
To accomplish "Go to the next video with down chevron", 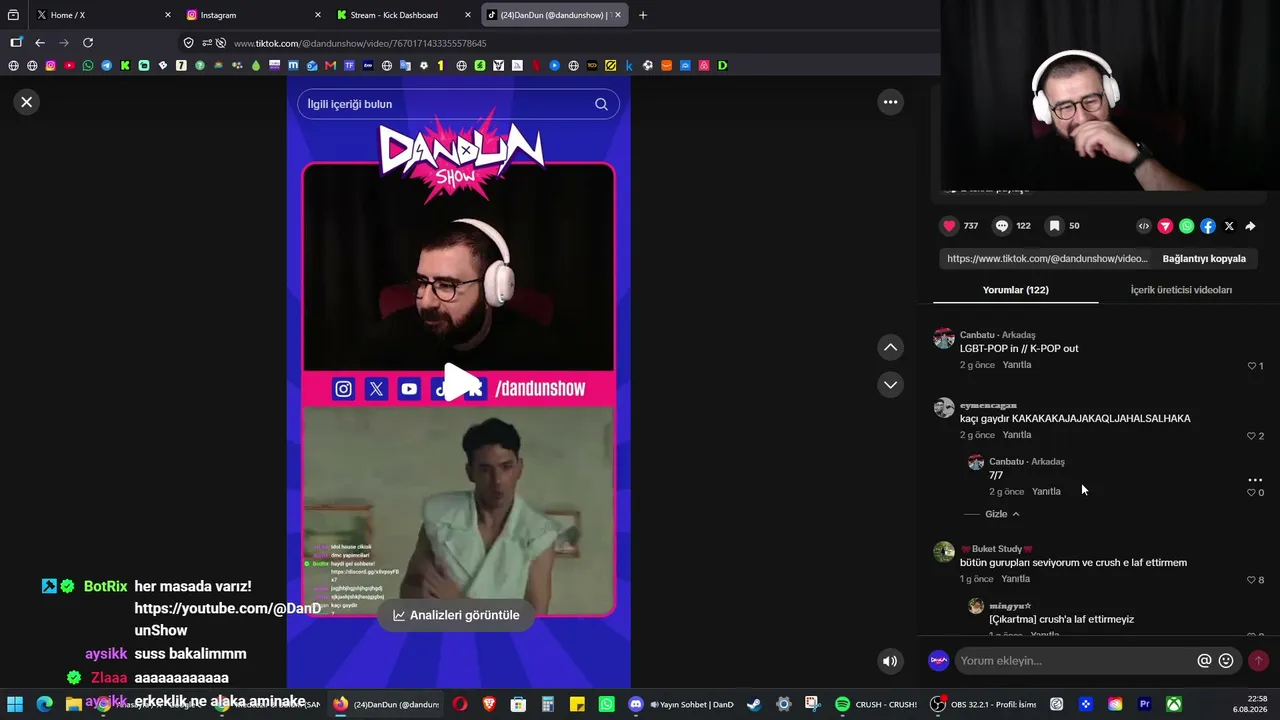I will 890,385.
